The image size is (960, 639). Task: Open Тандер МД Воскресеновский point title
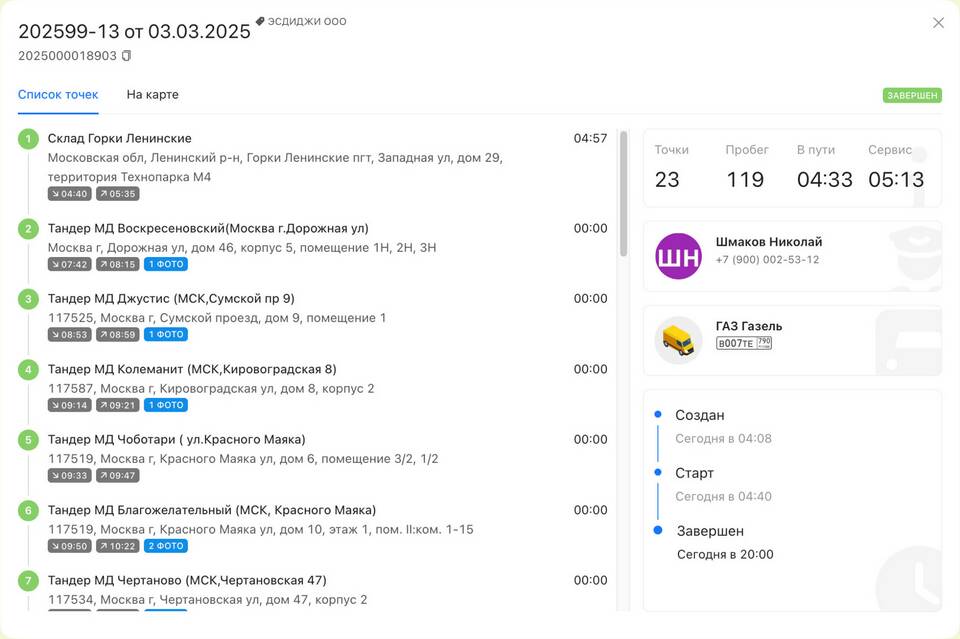click(x=208, y=228)
